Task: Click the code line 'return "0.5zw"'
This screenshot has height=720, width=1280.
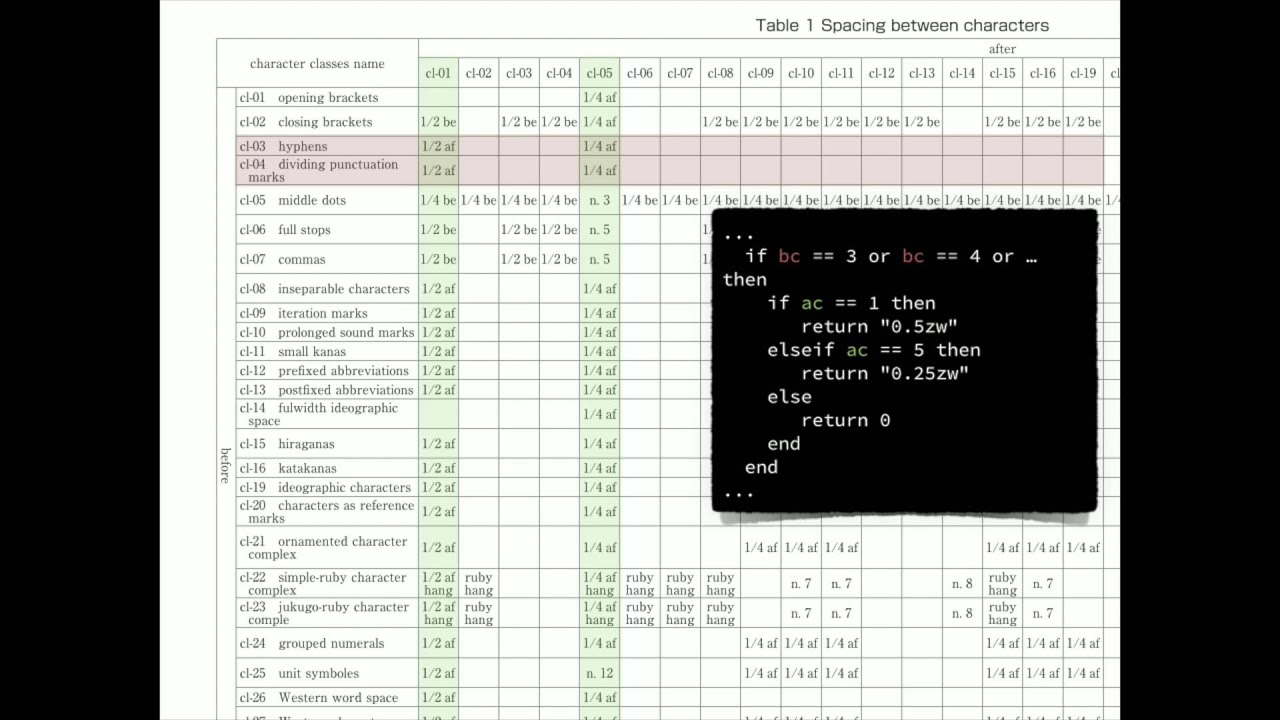Action: [879, 326]
